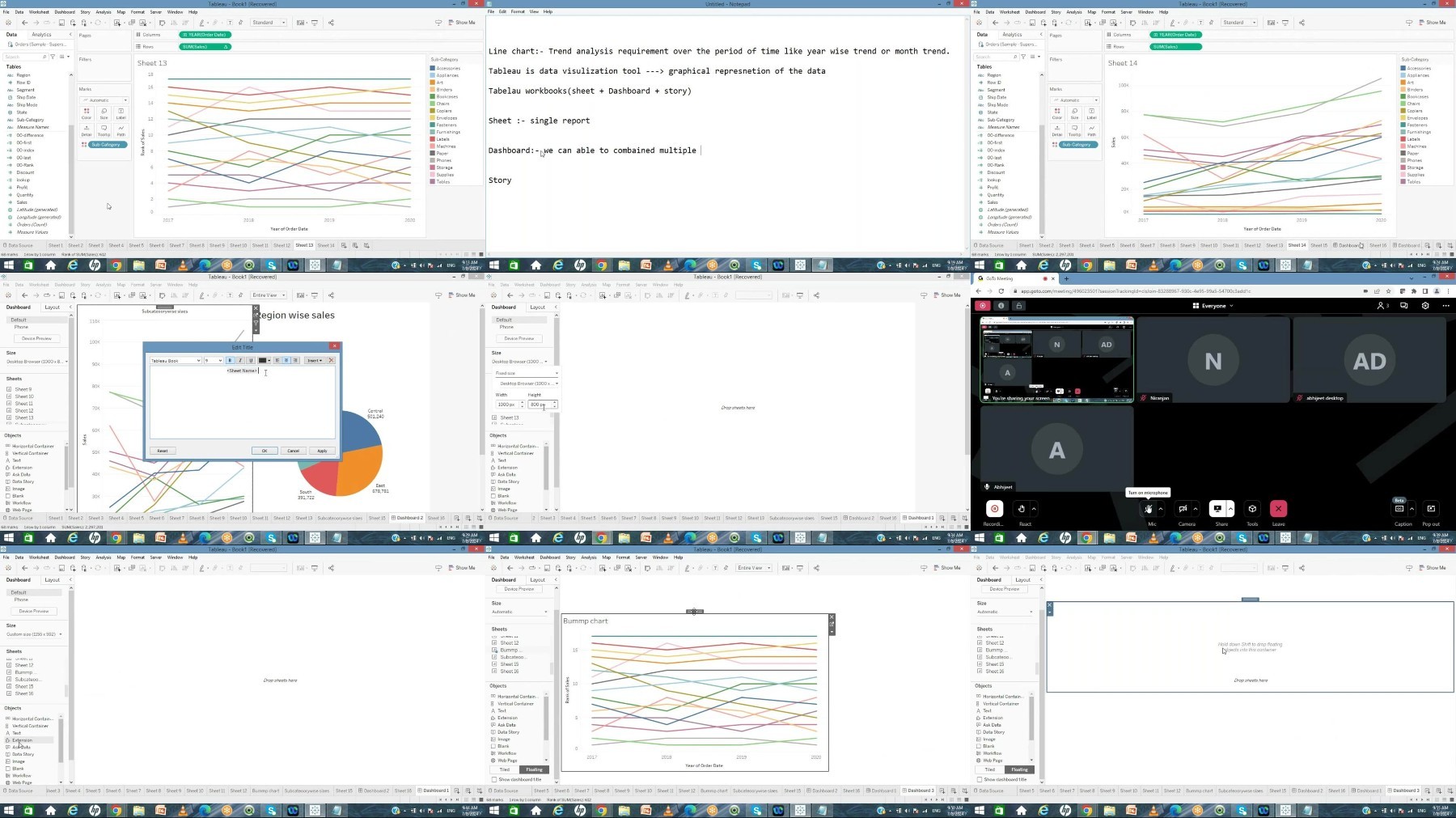Center-align title text in Edit Title

tap(286, 360)
